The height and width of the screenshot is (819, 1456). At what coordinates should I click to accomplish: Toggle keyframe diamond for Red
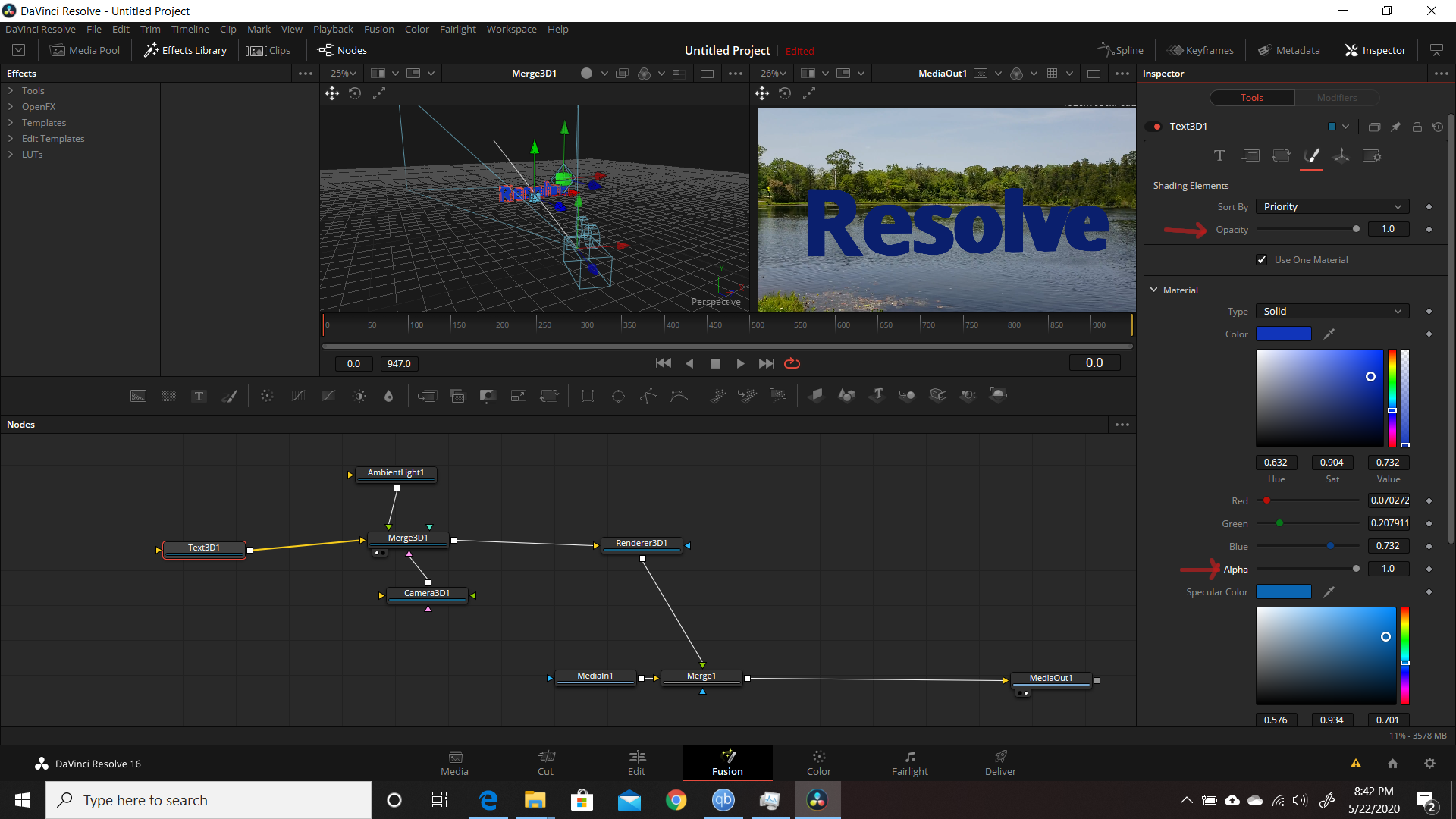pyautogui.click(x=1429, y=500)
